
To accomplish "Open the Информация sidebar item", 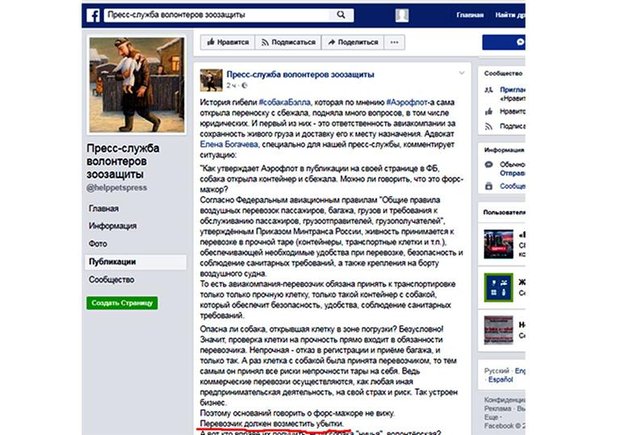I will coord(113,226).
